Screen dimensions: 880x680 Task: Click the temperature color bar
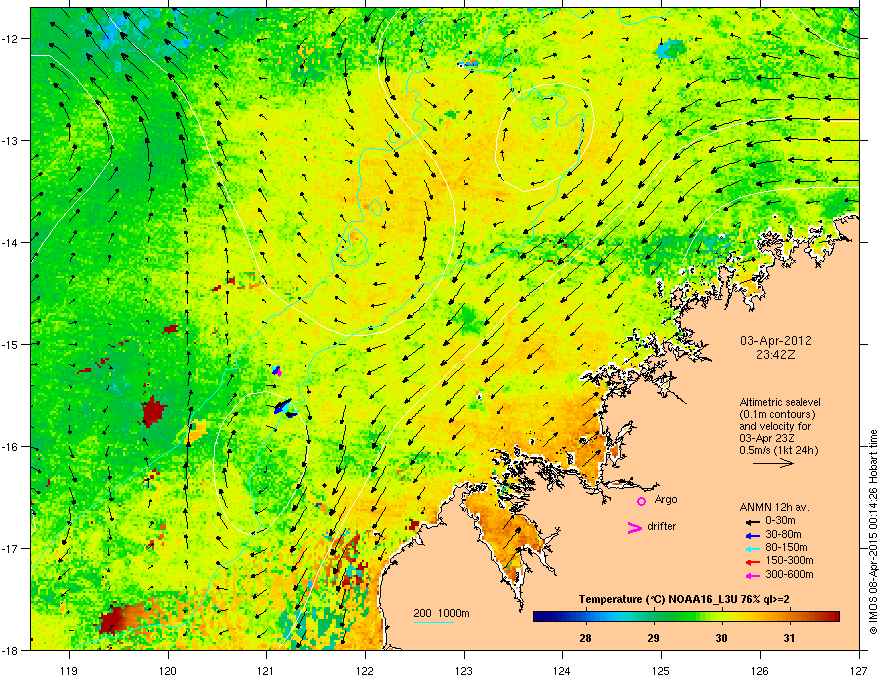(x=686, y=617)
